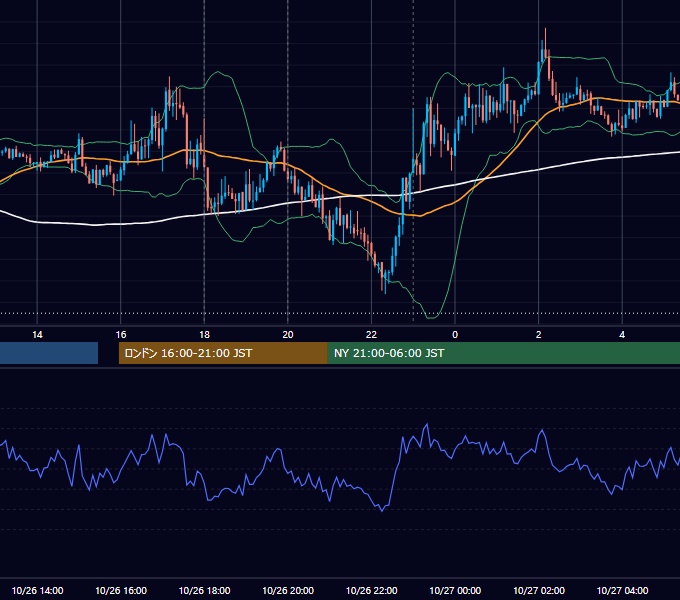Click the 10/27 00:00 date label
The width and height of the screenshot is (680, 600).
click(x=455, y=590)
